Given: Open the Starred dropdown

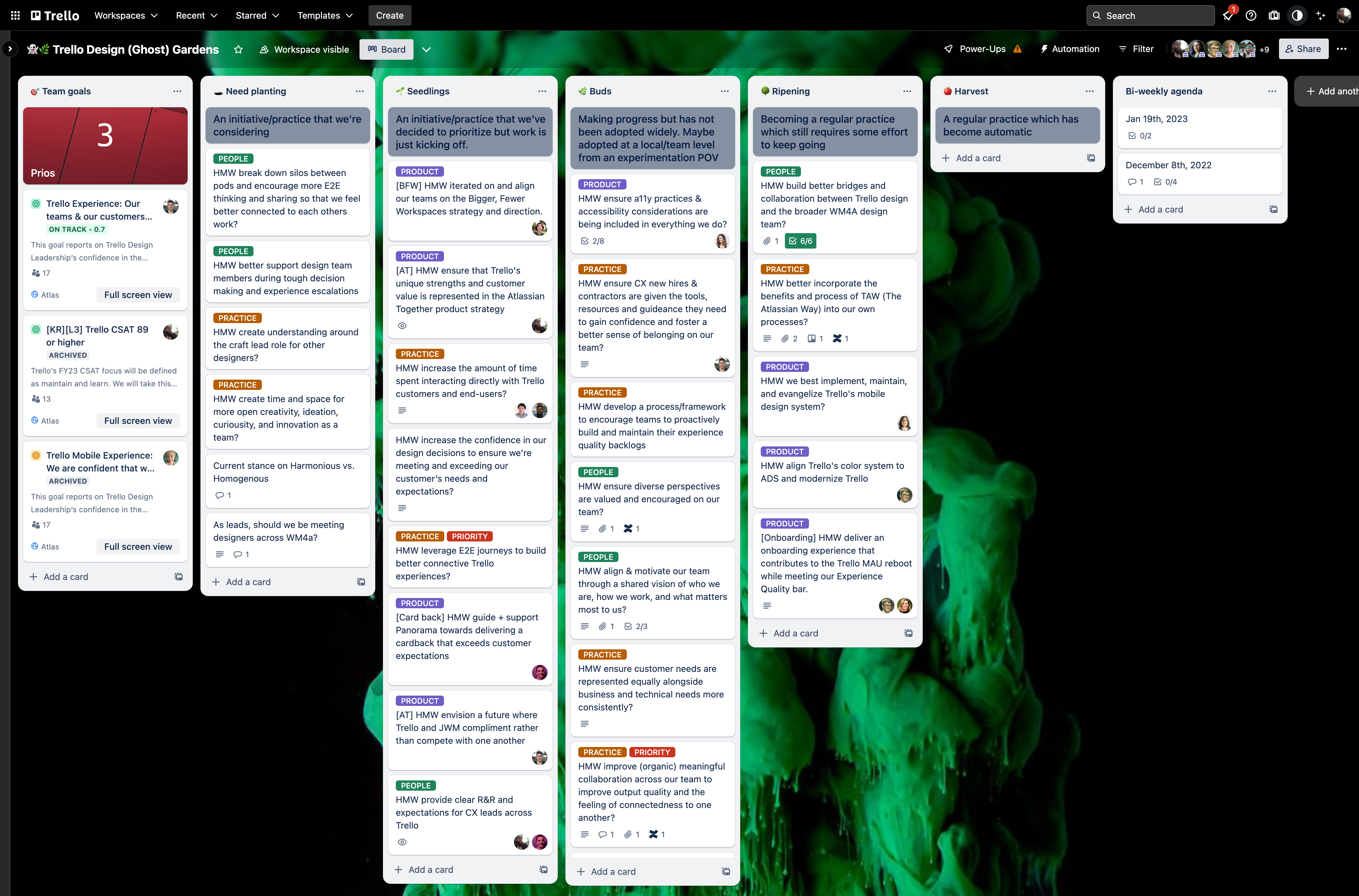Looking at the screenshot, I should pos(257,15).
